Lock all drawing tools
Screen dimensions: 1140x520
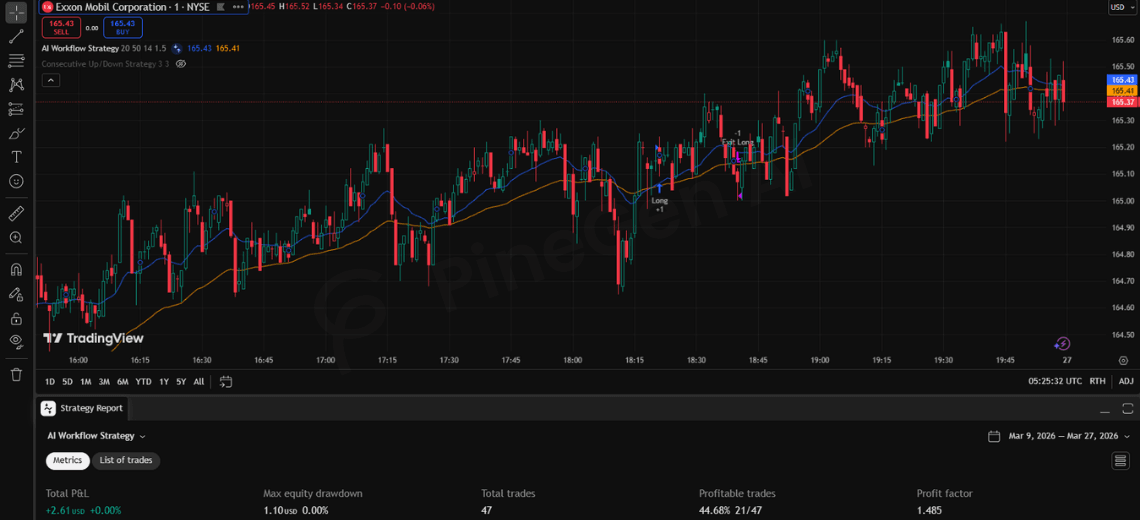tap(16, 318)
